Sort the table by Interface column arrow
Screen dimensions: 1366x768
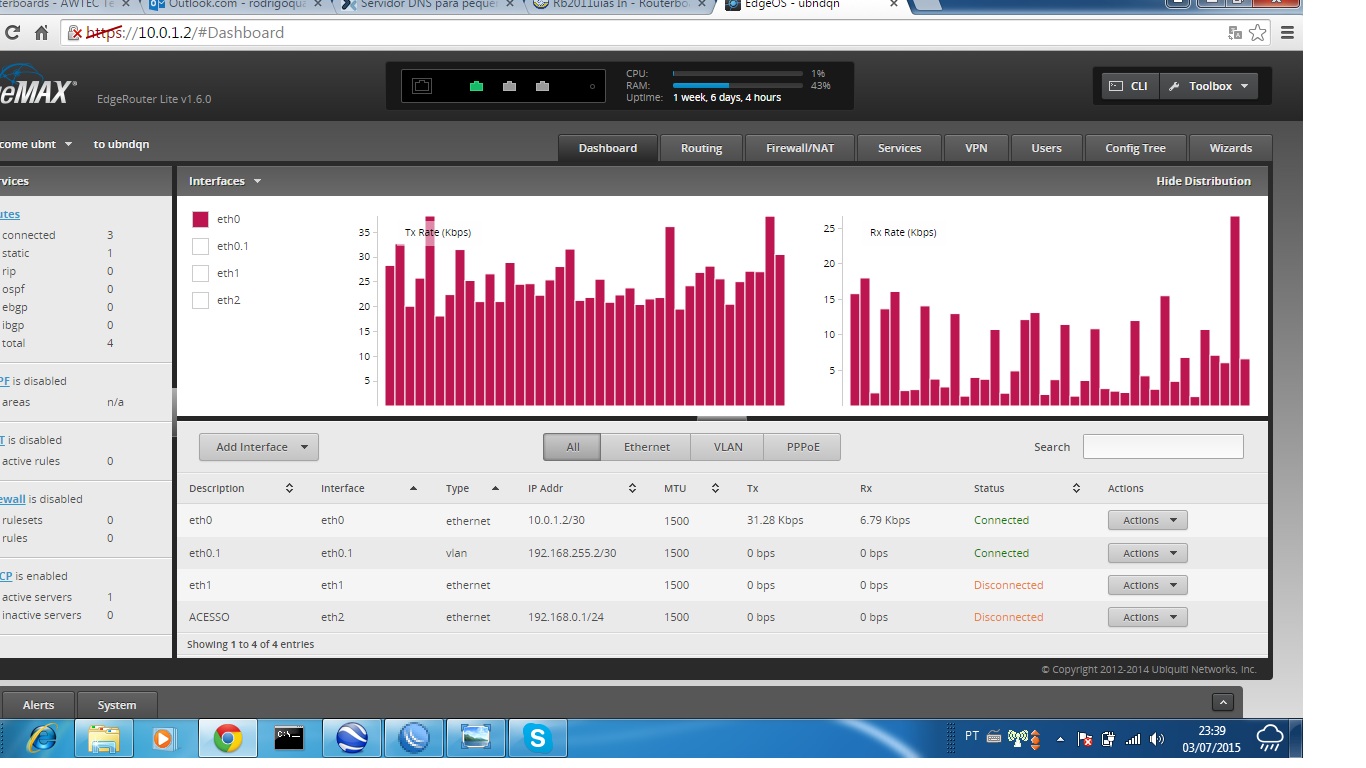(413, 488)
